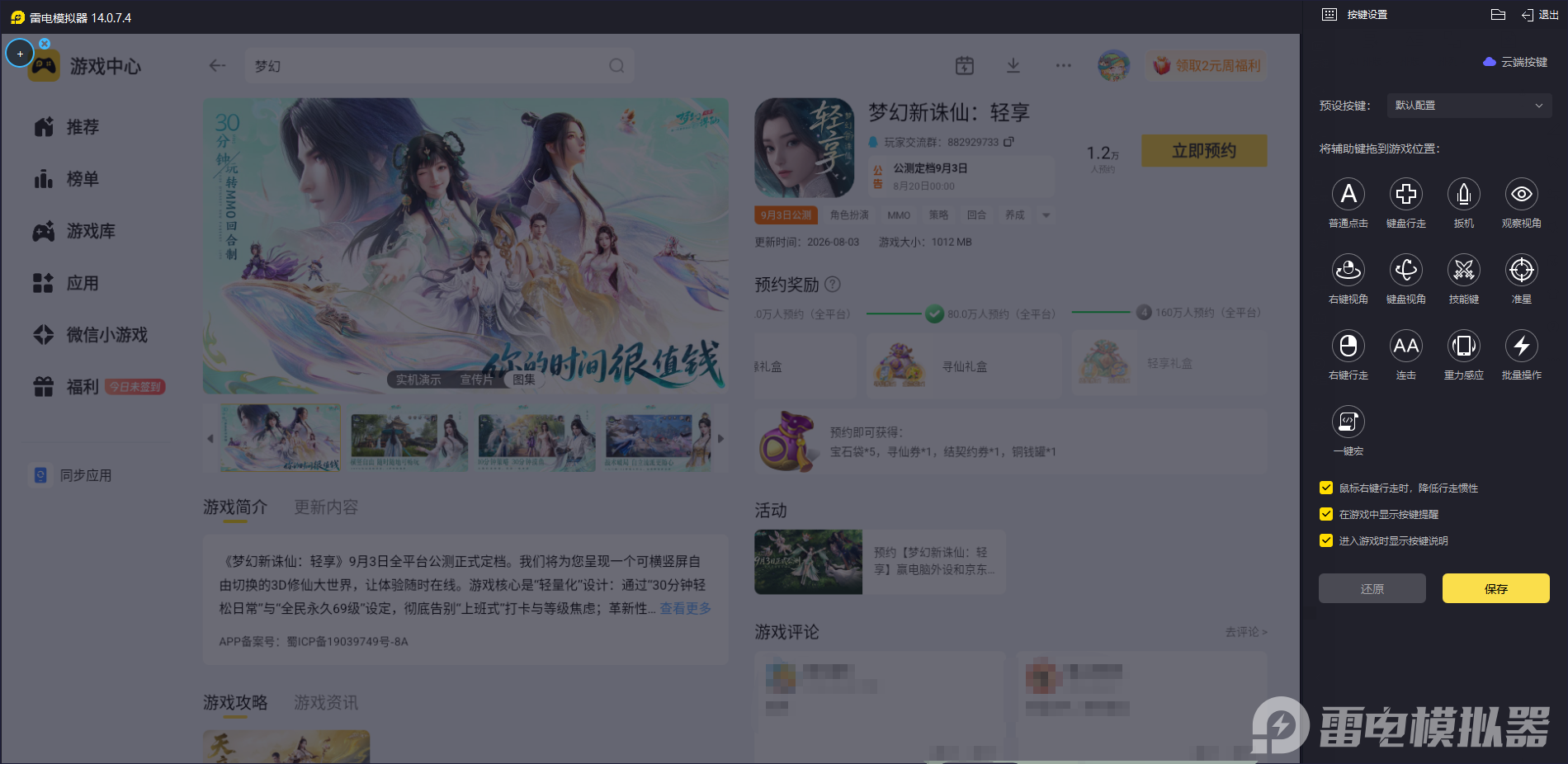Click the 公测定档9月3日 announcement
The width and height of the screenshot is (1568, 764).
[x=962, y=176]
